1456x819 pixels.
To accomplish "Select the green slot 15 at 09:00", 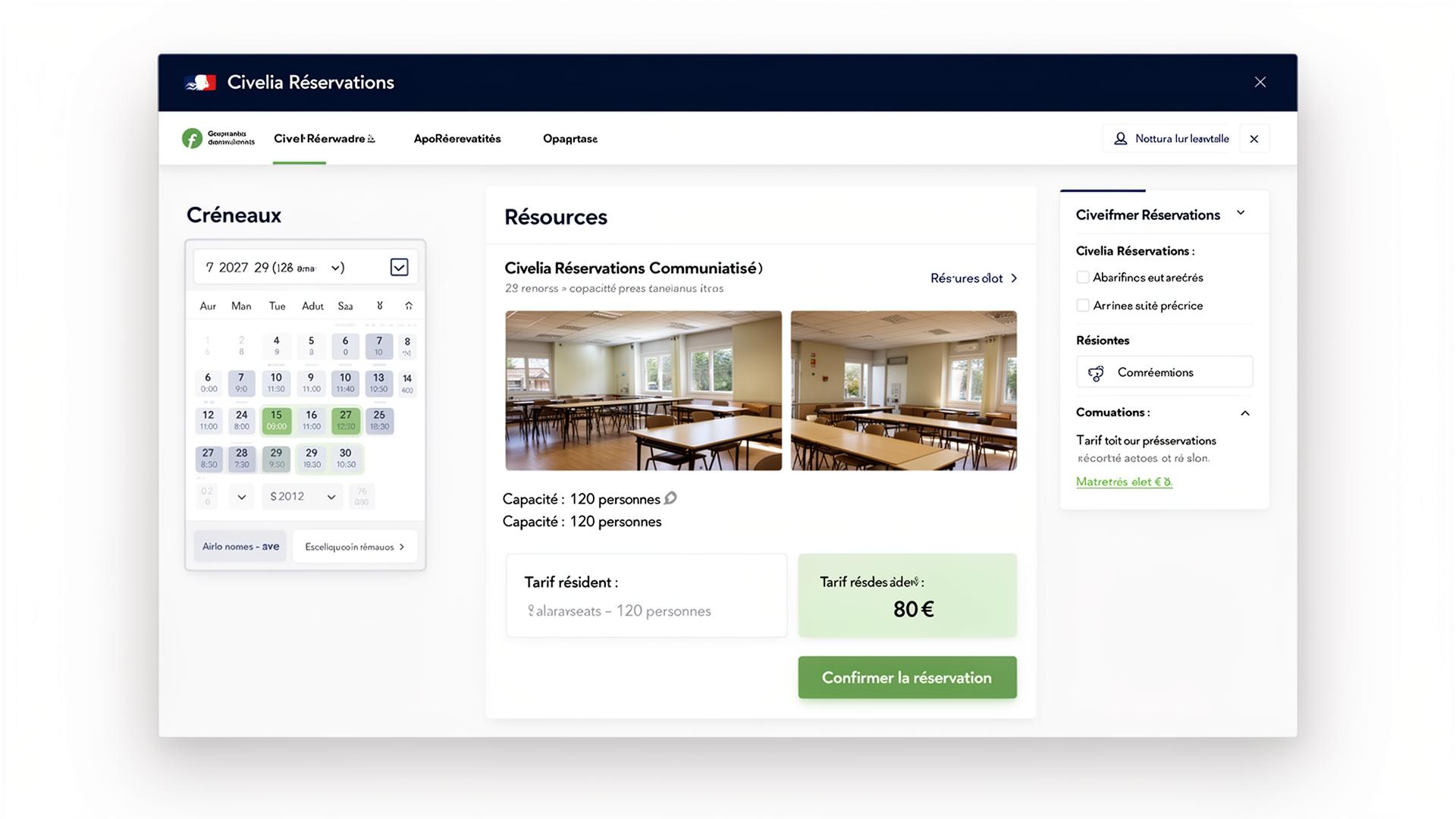I will point(277,421).
